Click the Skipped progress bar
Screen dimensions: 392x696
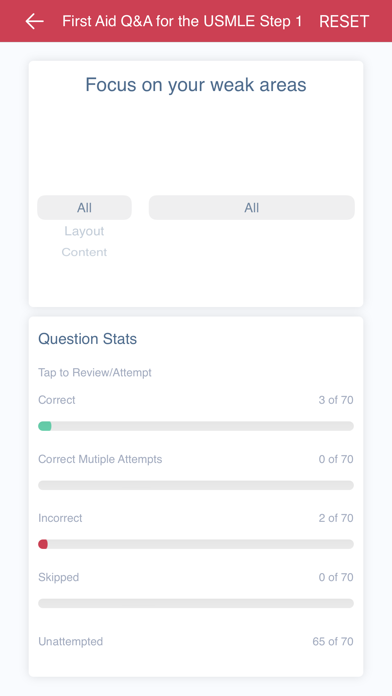[196, 603]
